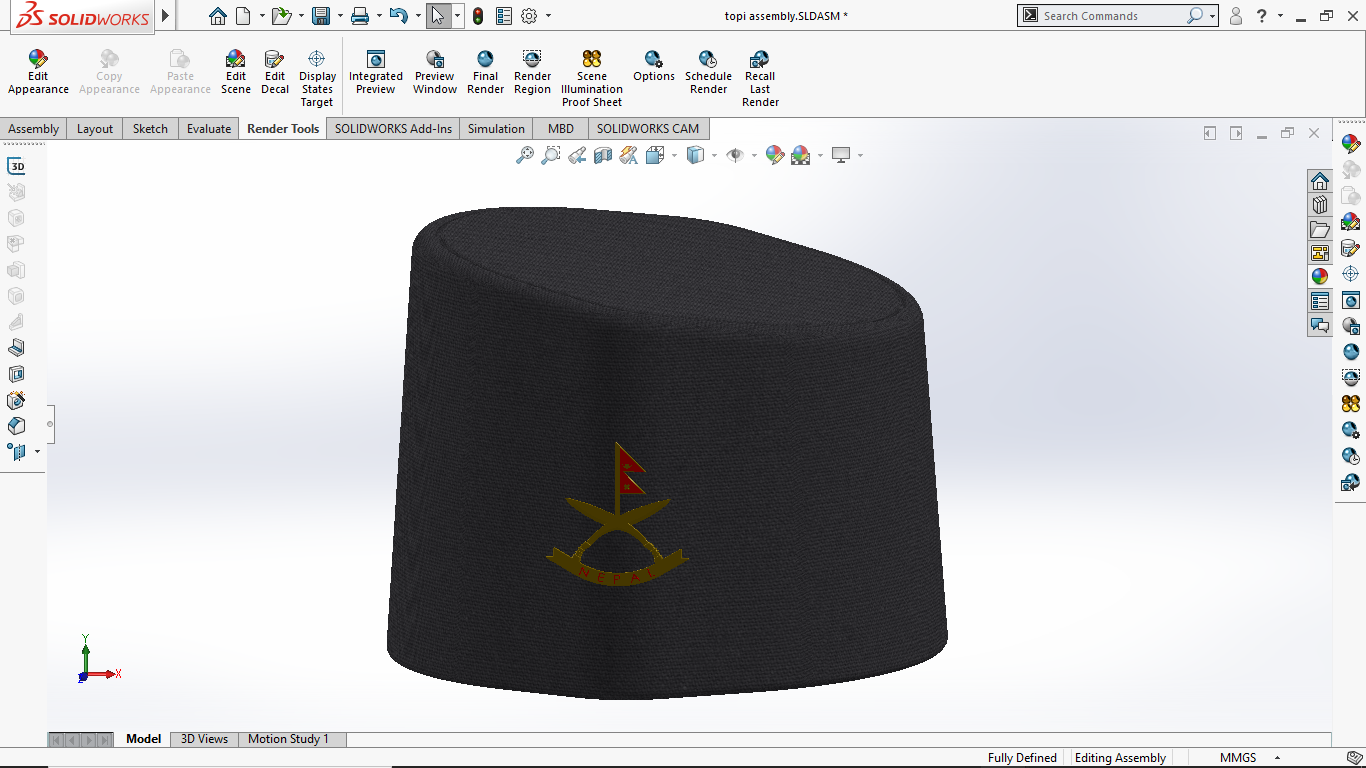Open the File Properties list icon
The image size is (1366, 768).
504,16
